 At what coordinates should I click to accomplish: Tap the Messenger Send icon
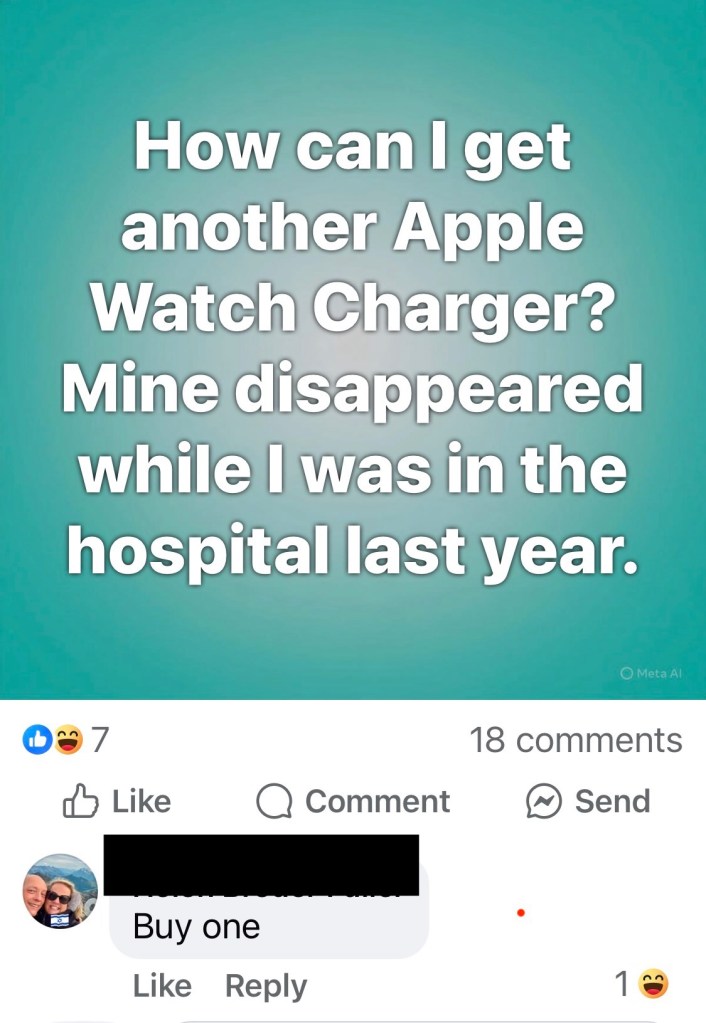(x=544, y=801)
